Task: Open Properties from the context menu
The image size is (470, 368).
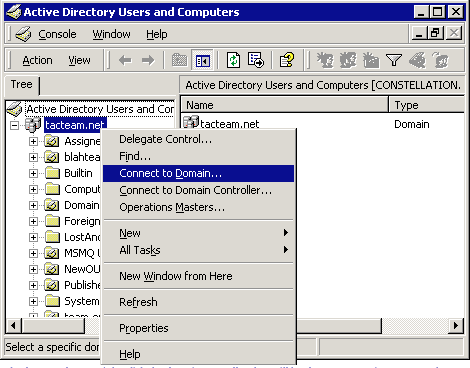Action: [x=198, y=328]
